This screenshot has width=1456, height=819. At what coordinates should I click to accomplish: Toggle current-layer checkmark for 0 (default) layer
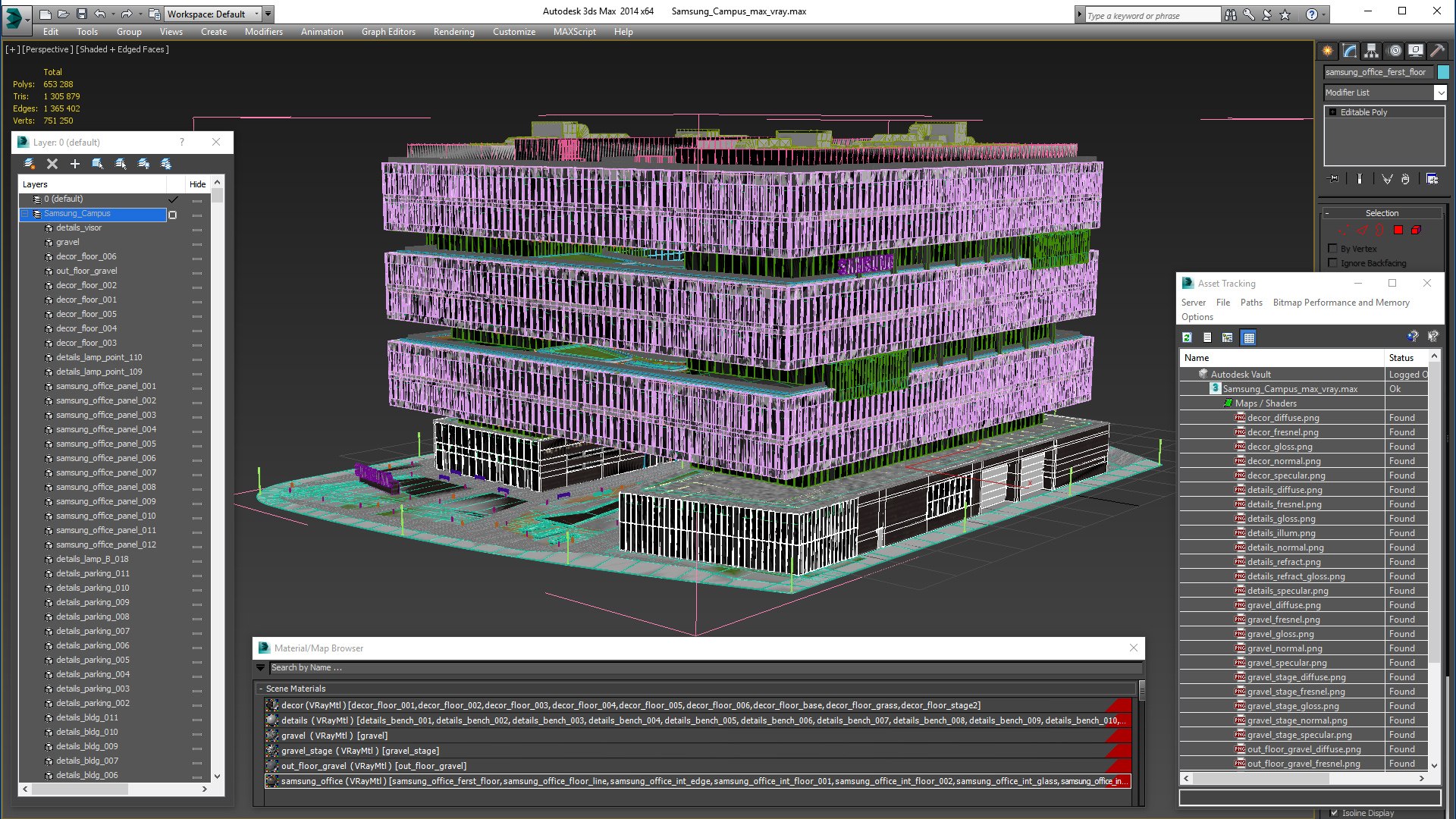[173, 199]
